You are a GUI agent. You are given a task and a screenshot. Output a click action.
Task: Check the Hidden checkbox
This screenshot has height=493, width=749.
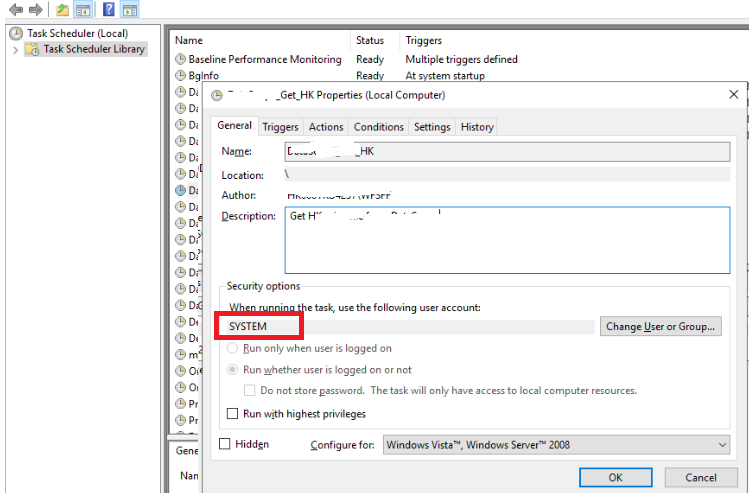[225, 444]
